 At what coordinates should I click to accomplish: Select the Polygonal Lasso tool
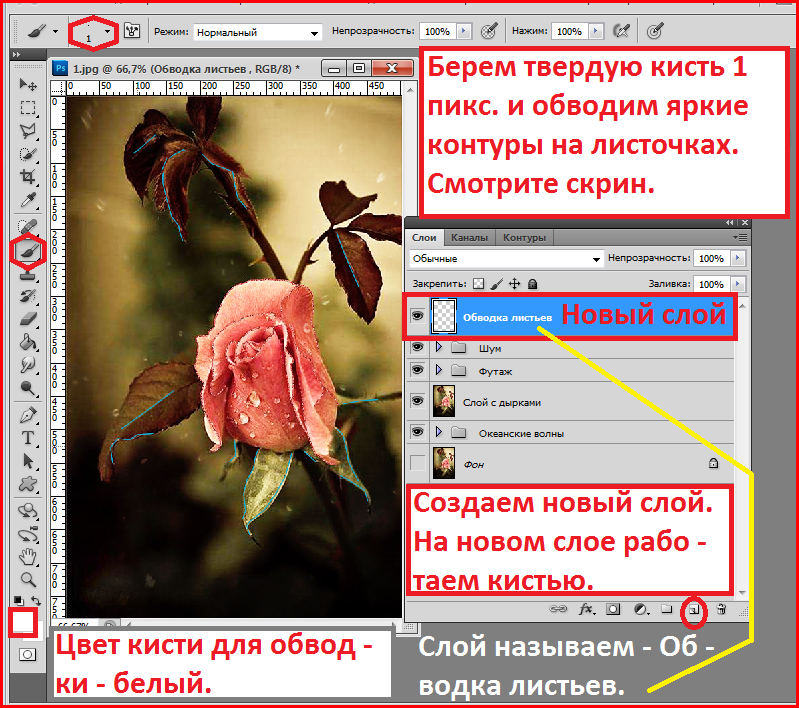[x=28, y=131]
